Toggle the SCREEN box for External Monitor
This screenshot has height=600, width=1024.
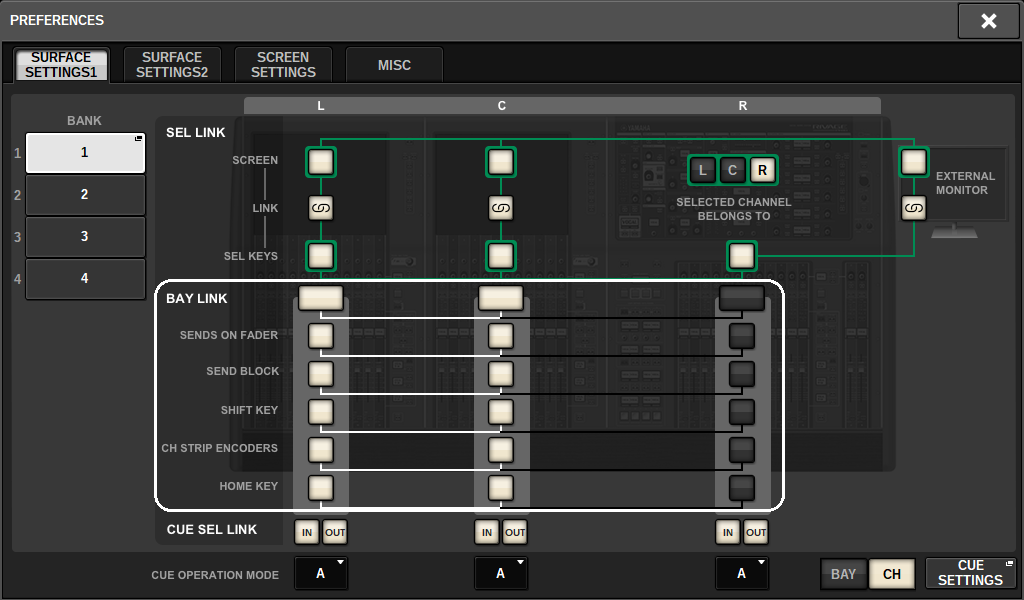point(913,161)
